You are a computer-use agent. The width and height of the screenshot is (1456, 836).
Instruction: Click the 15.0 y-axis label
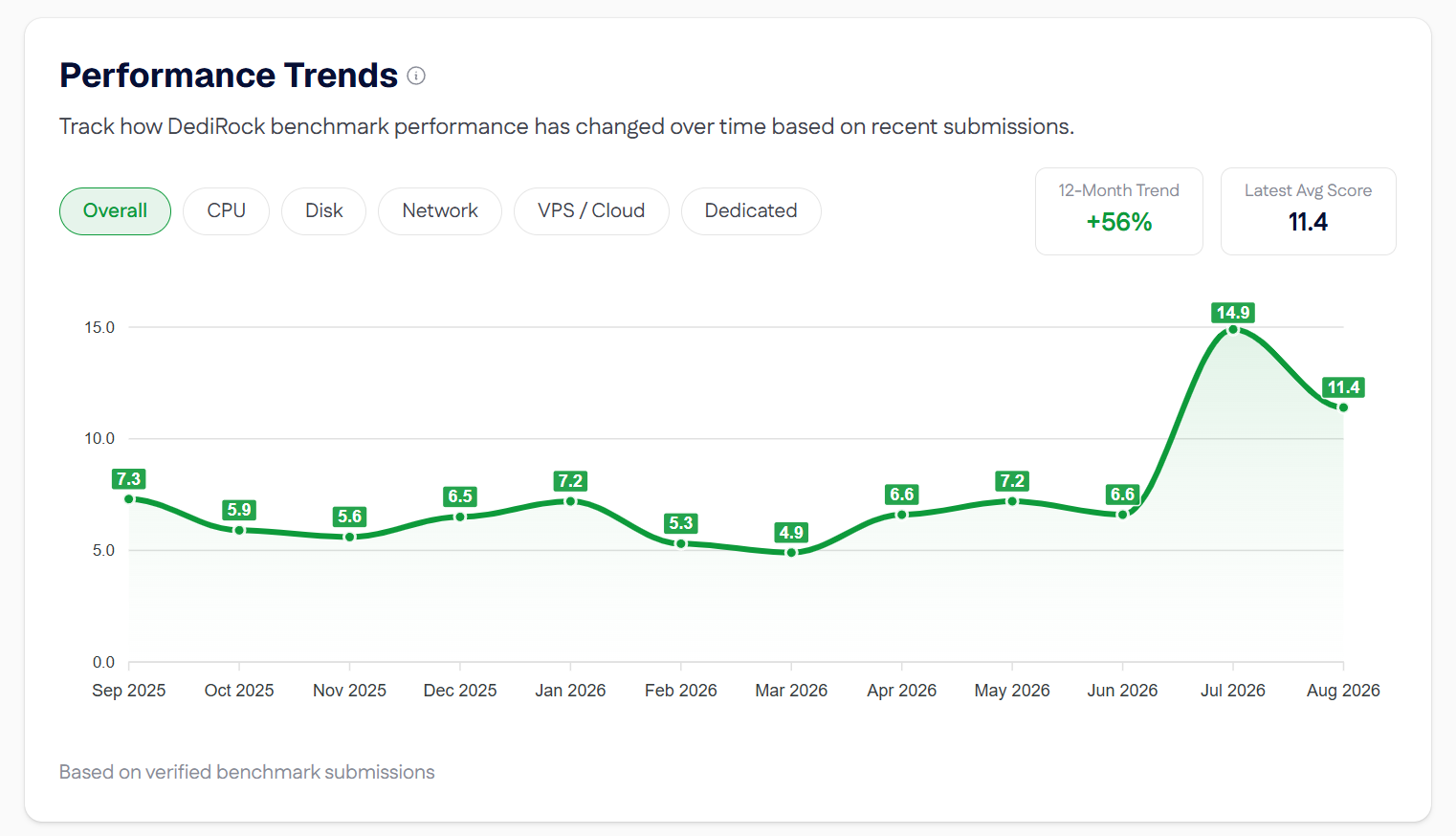pos(99,328)
